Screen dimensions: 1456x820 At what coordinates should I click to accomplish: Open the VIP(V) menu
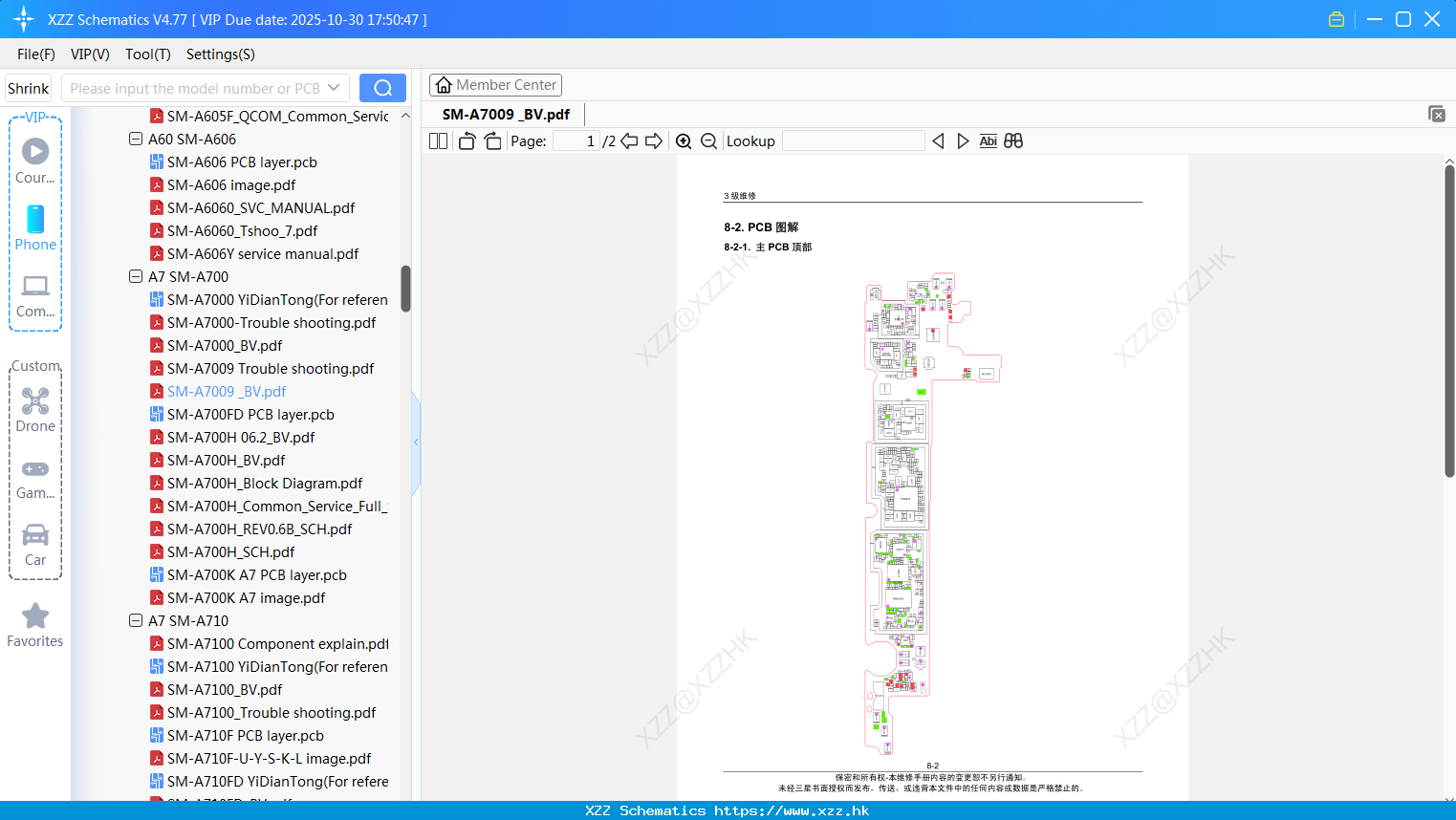(x=90, y=54)
